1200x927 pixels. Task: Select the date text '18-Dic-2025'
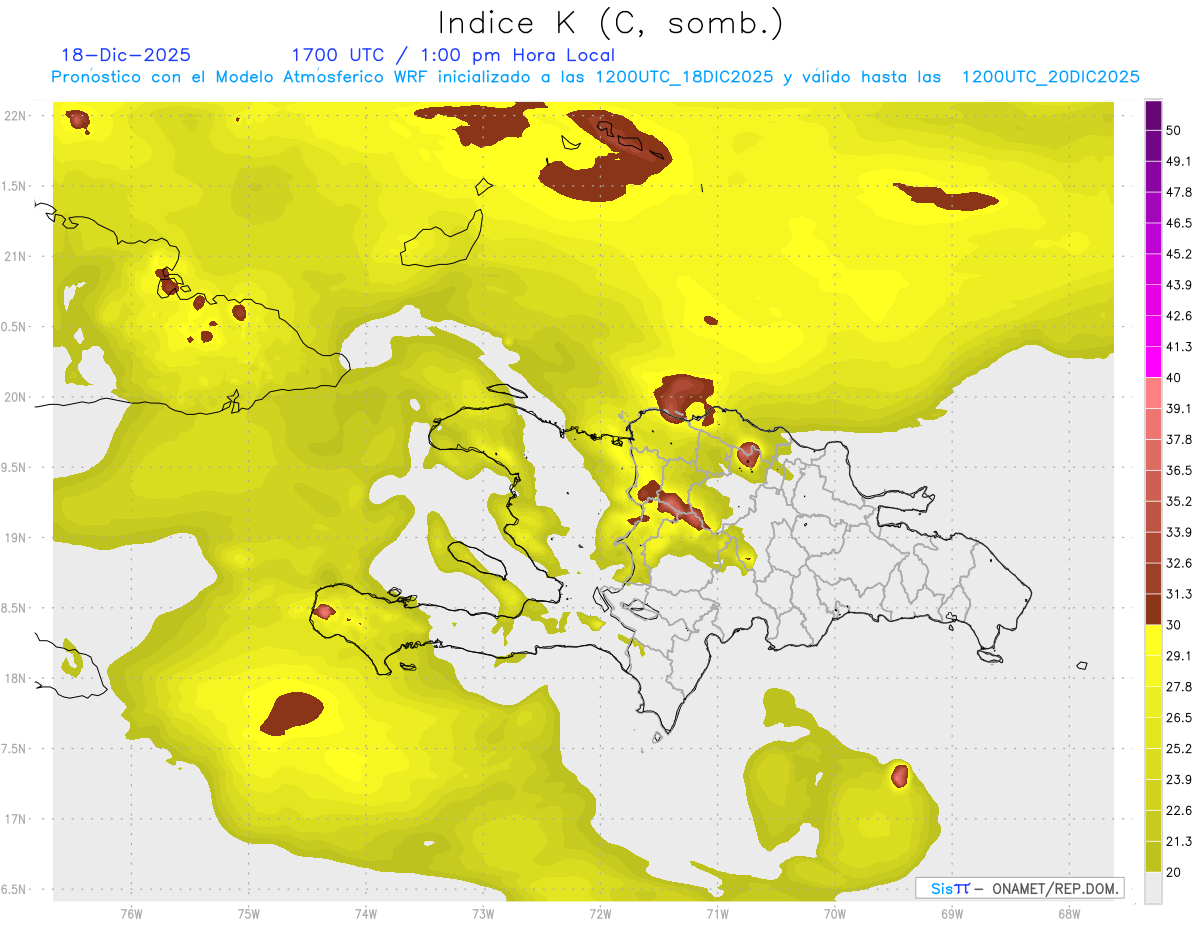(x=126, y=55)
